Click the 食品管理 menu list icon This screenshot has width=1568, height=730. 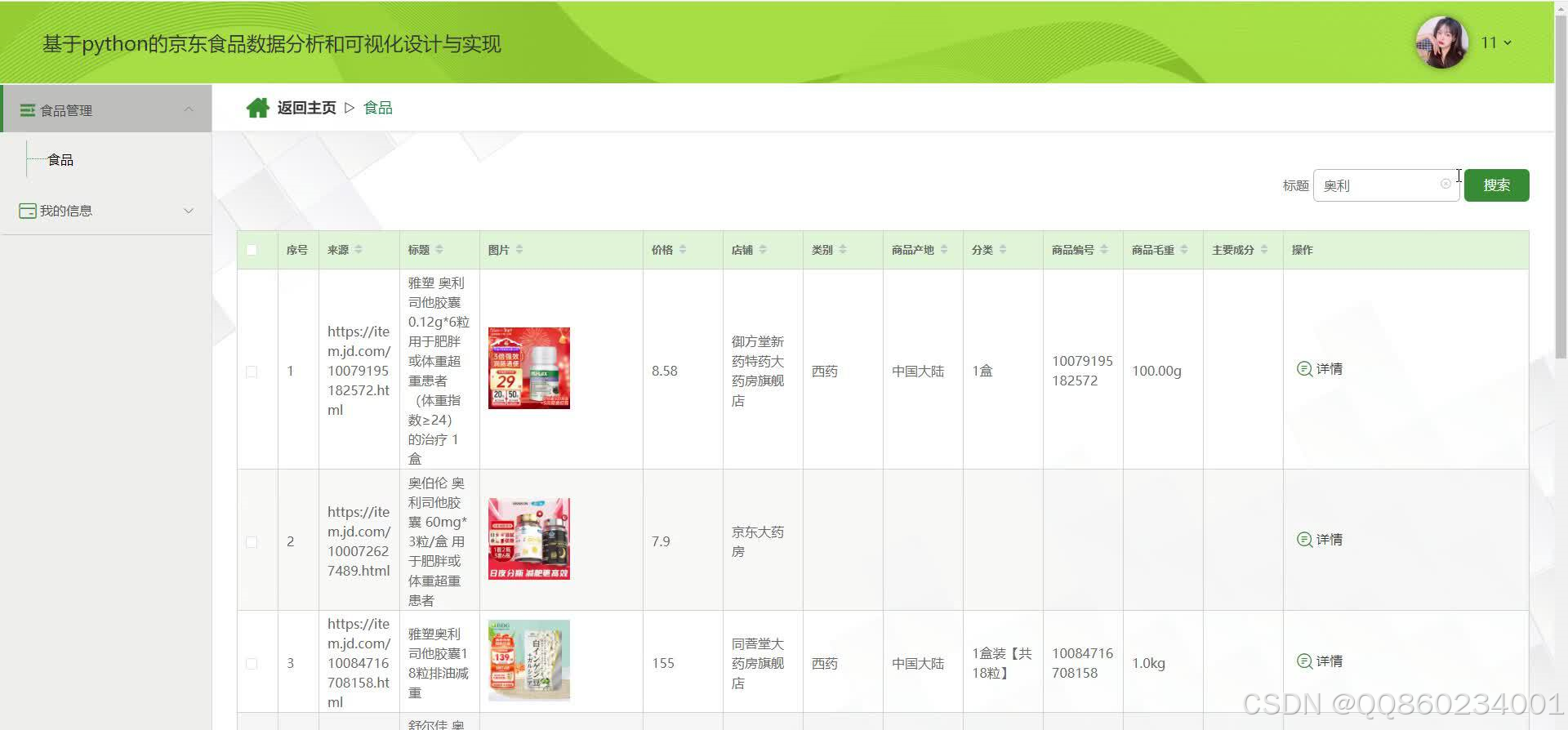click(x=28, y=110)
